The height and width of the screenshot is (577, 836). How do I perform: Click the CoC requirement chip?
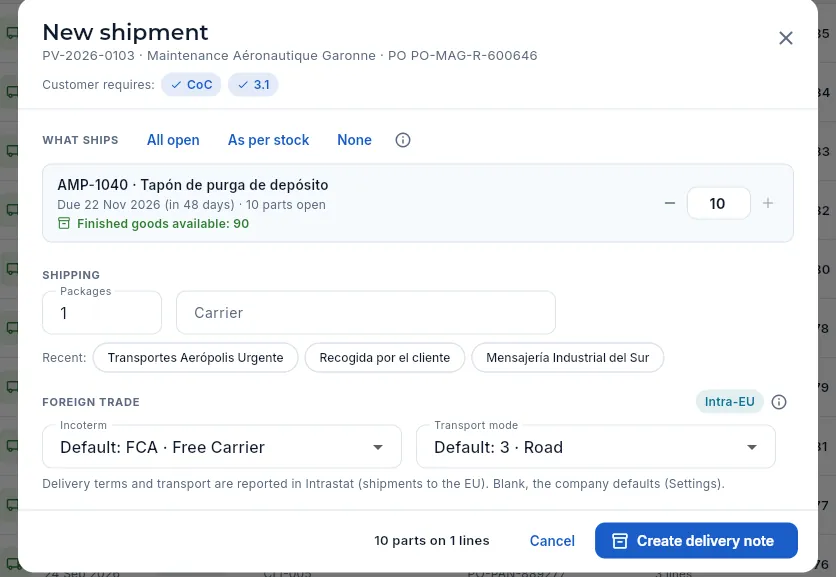191,84
